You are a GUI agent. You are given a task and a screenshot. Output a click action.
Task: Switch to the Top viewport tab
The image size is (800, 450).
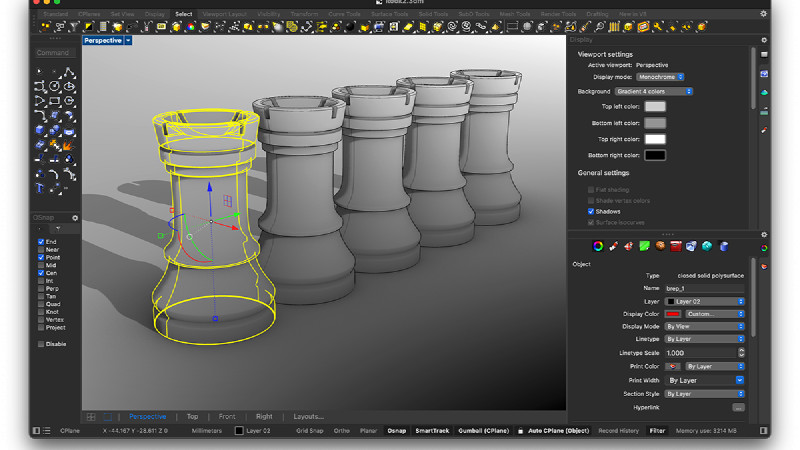192,416
